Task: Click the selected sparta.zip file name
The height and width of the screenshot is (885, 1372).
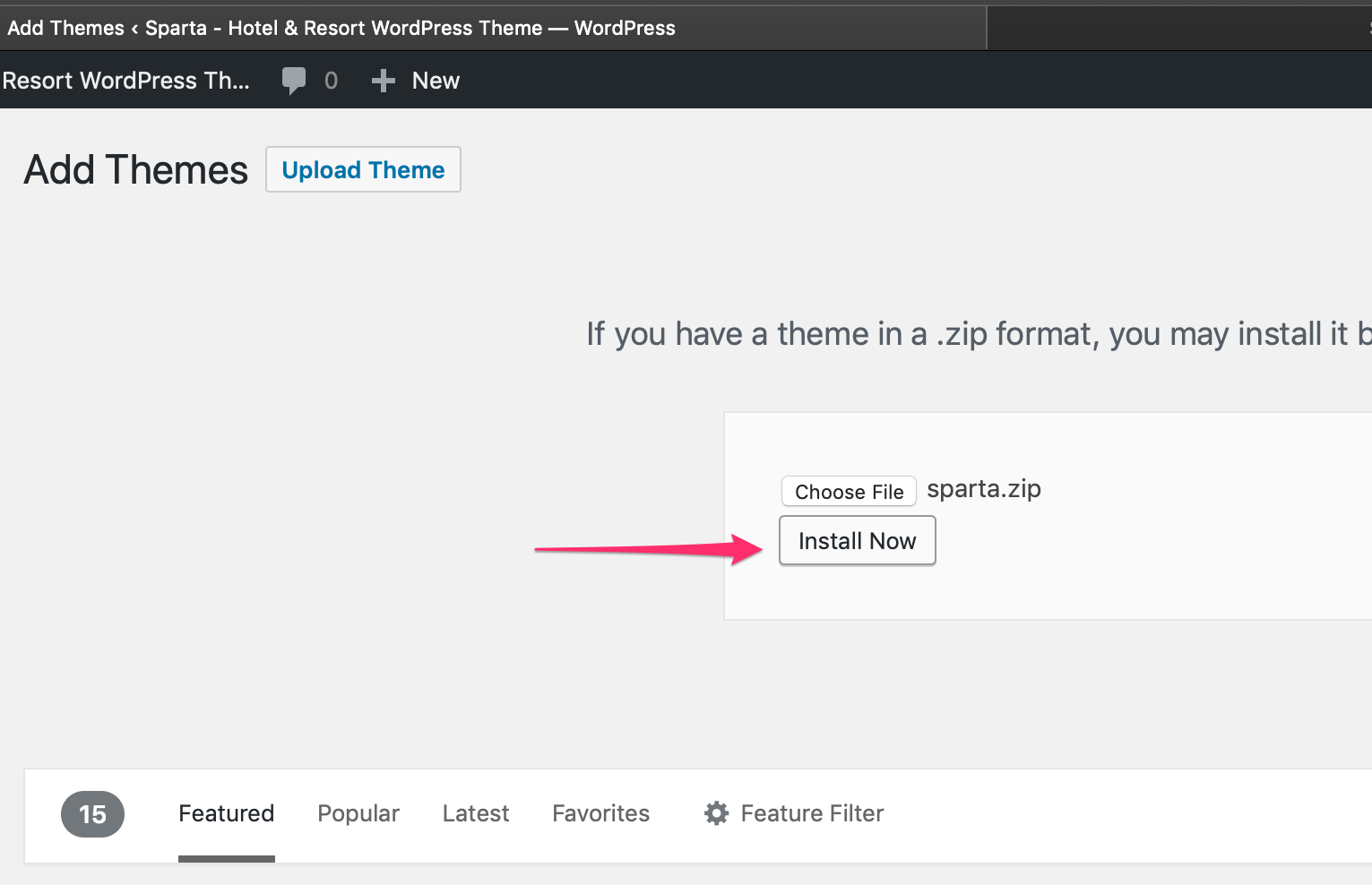Action: coord(983,489)
